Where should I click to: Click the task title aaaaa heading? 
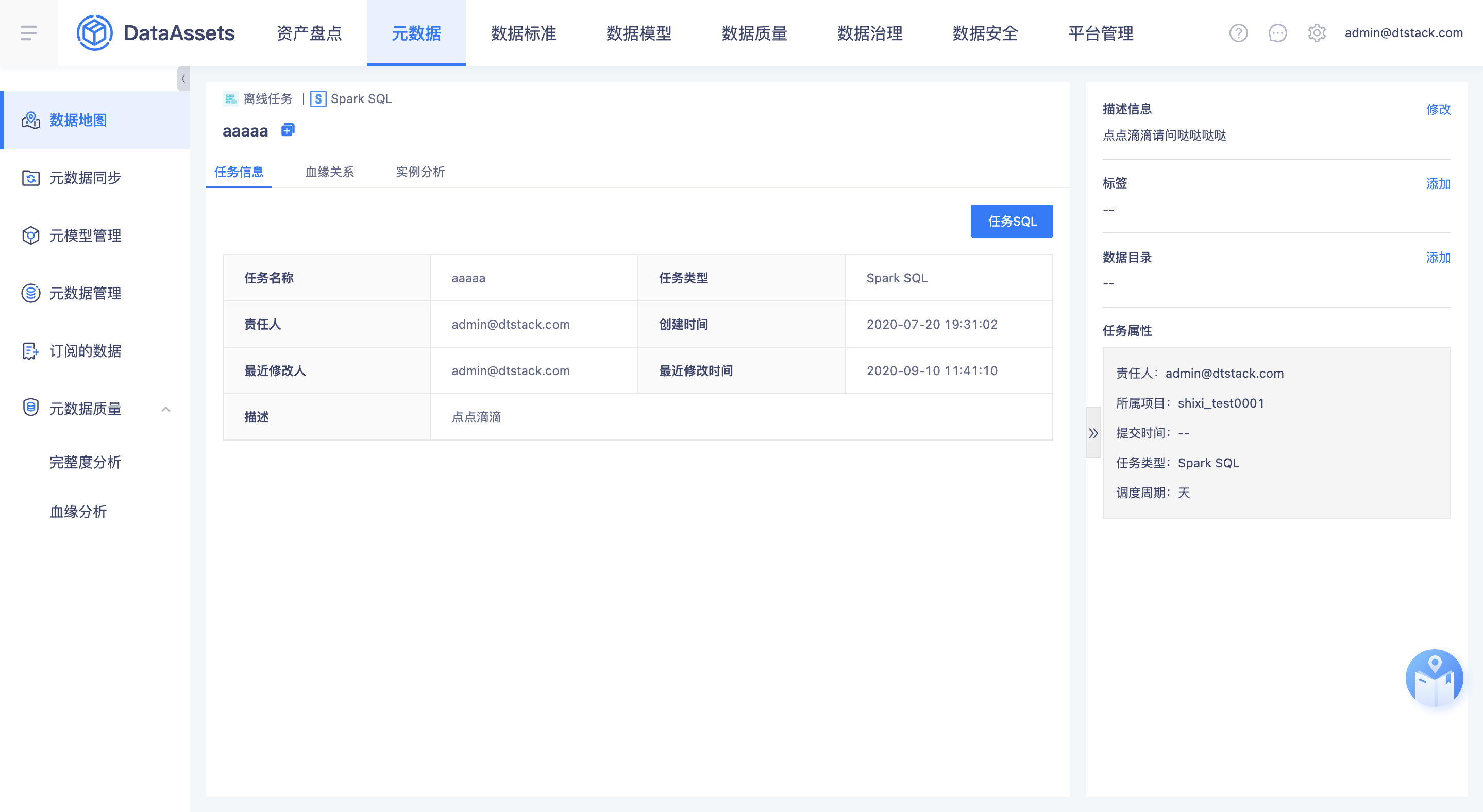(x=245, y=131)
